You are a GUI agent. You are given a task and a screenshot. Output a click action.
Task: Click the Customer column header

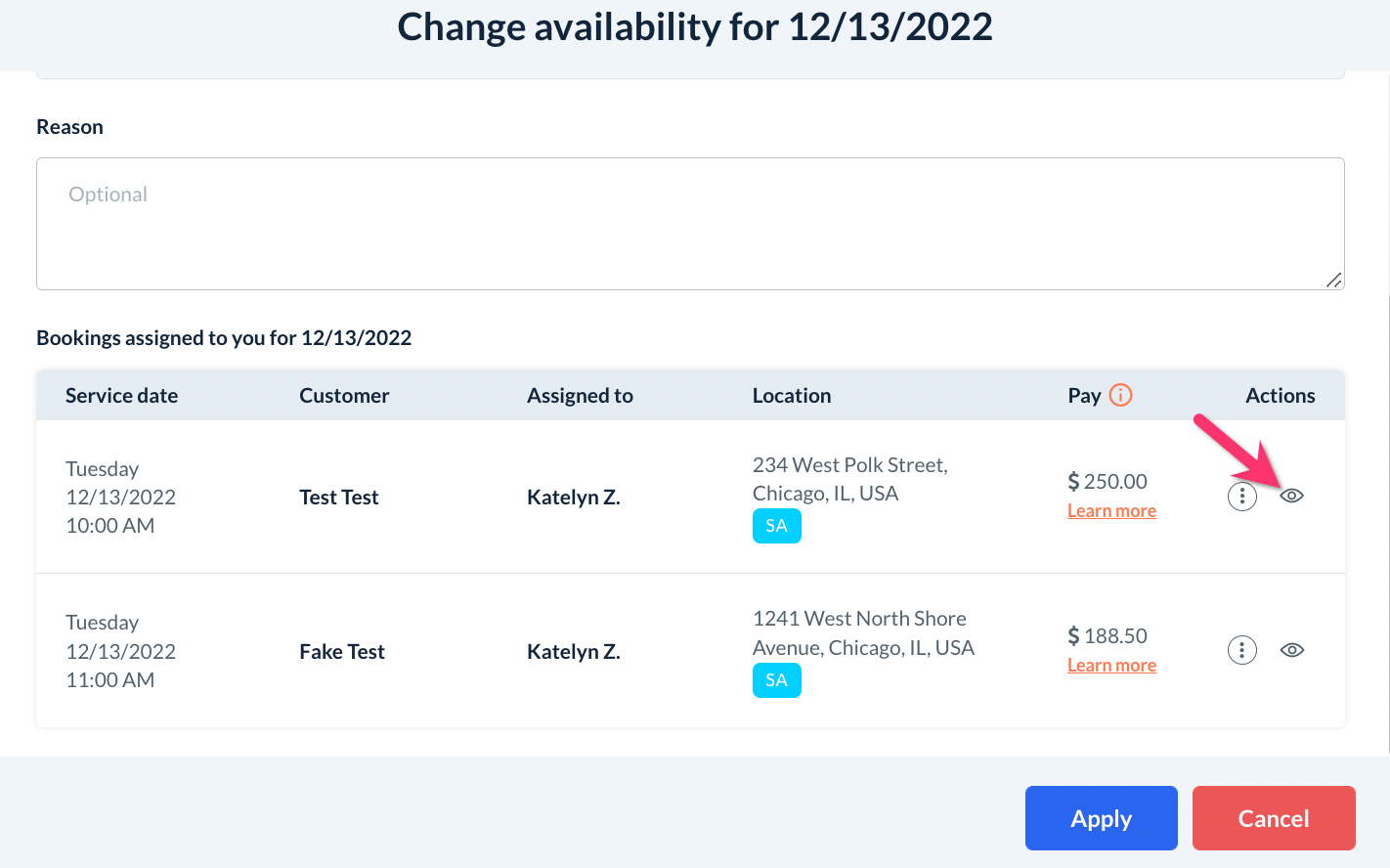click(x=344, y=396)
